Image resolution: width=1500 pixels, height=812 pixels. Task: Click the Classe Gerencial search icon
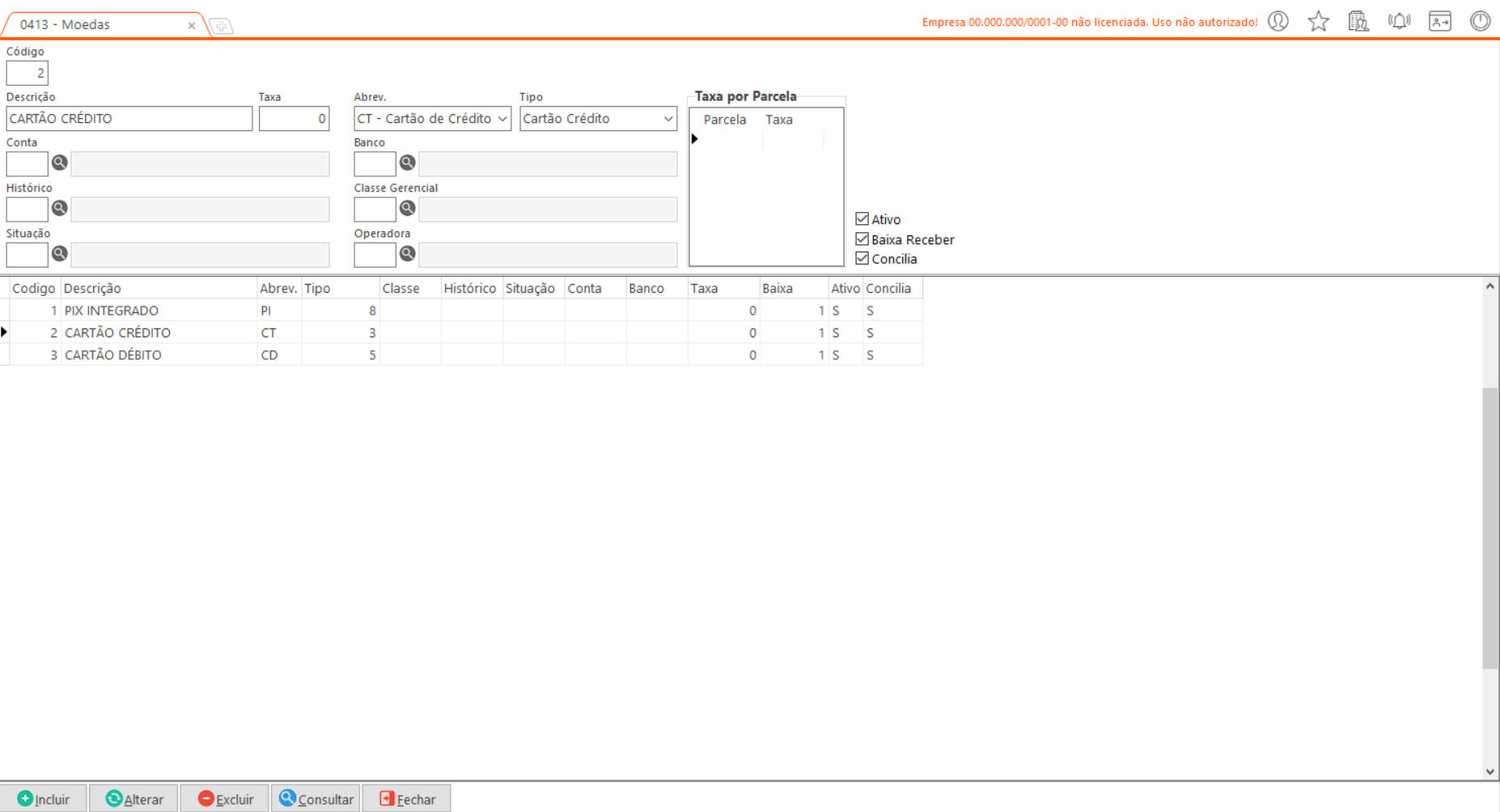click(408, 209)
